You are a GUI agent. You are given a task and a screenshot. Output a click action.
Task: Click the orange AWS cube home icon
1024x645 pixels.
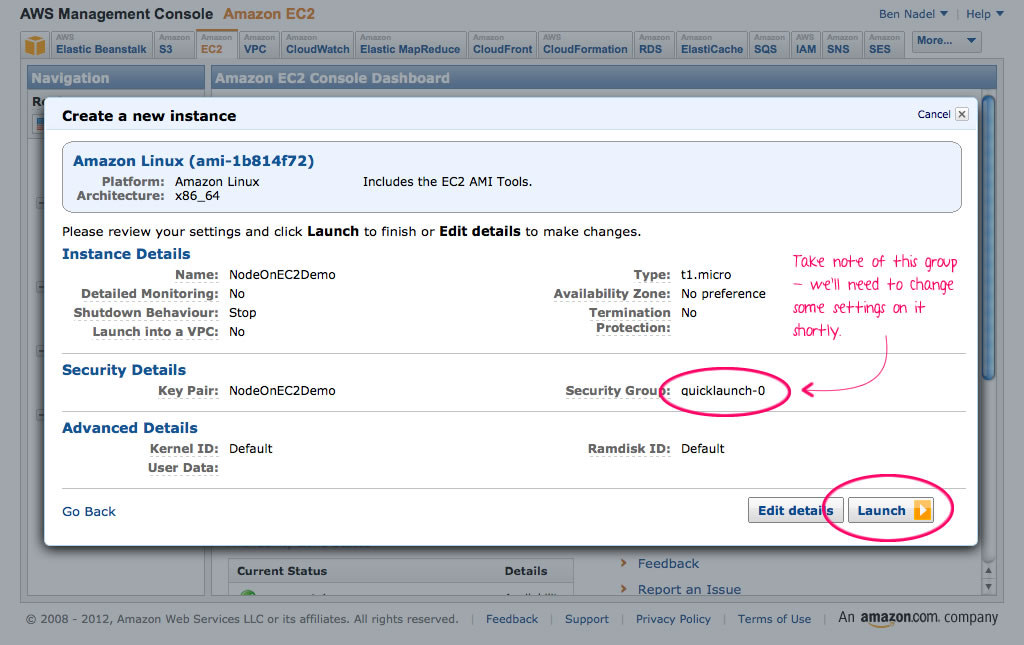[35, 46]
